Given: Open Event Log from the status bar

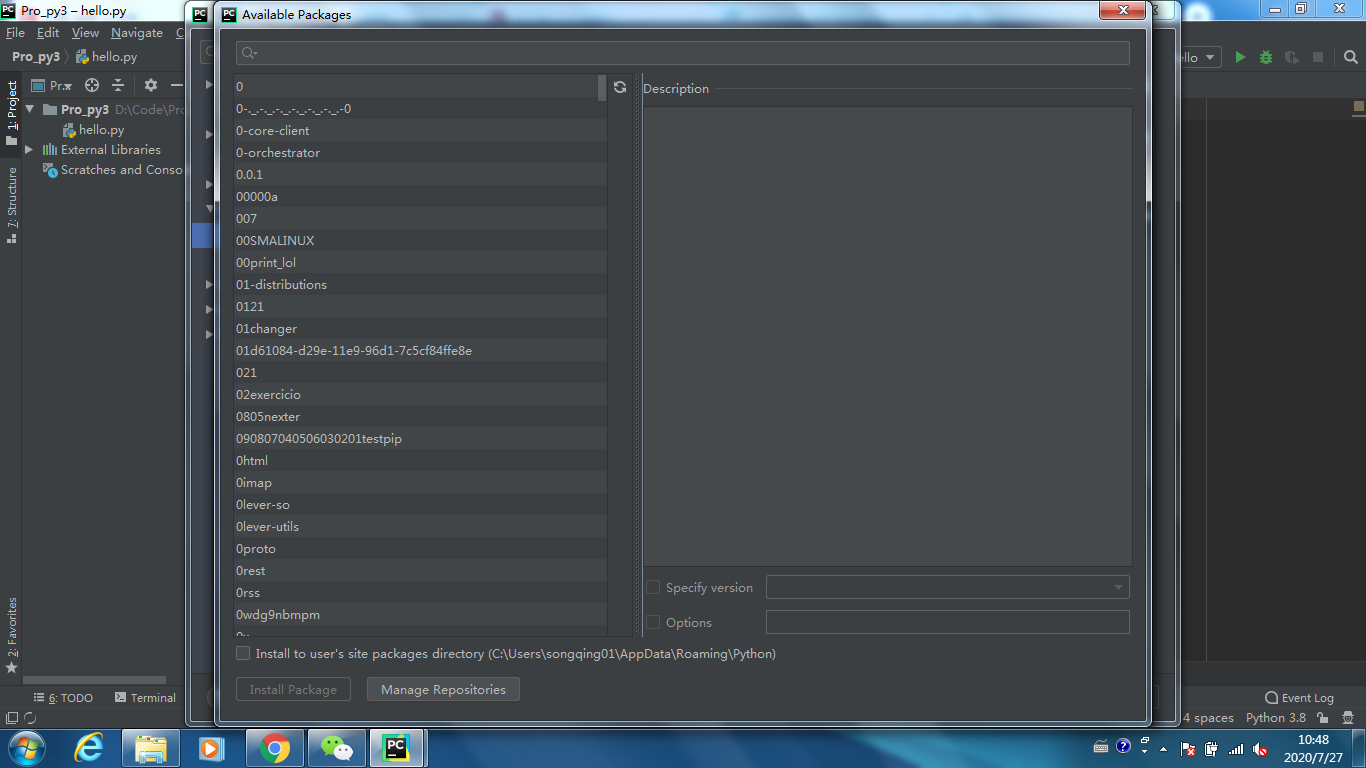Looking at the screenshot, I should click(1299, 698).
